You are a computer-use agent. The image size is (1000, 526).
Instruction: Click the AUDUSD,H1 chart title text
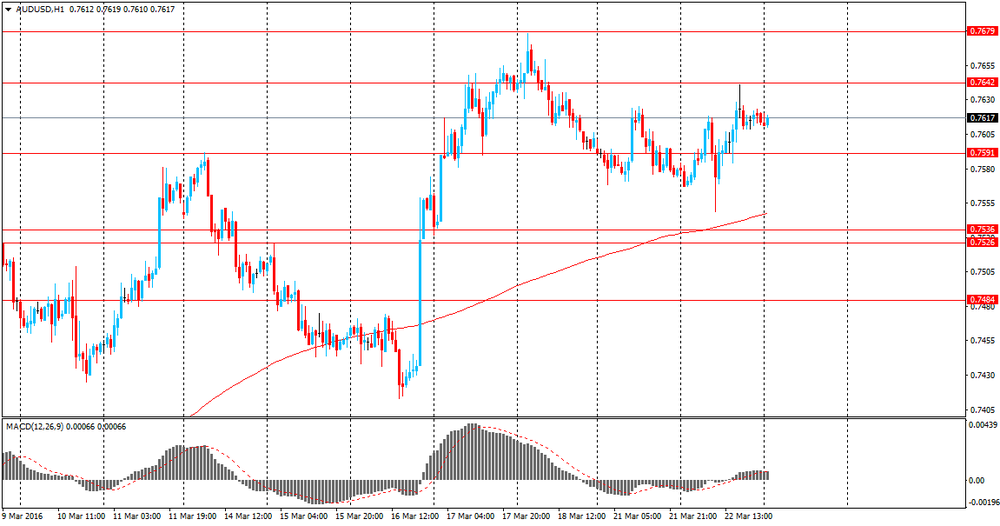(41, 10)
